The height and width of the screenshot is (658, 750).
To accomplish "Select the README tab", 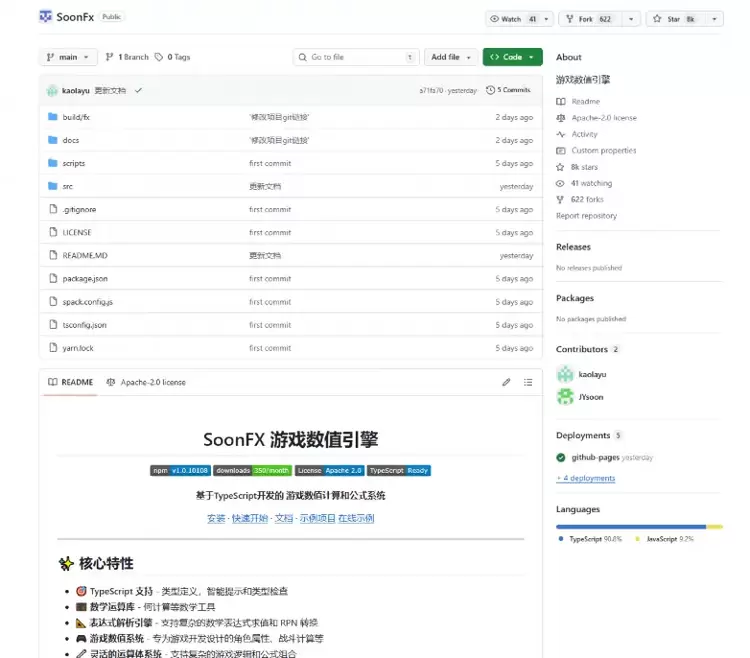I will [x=70, y=382].
